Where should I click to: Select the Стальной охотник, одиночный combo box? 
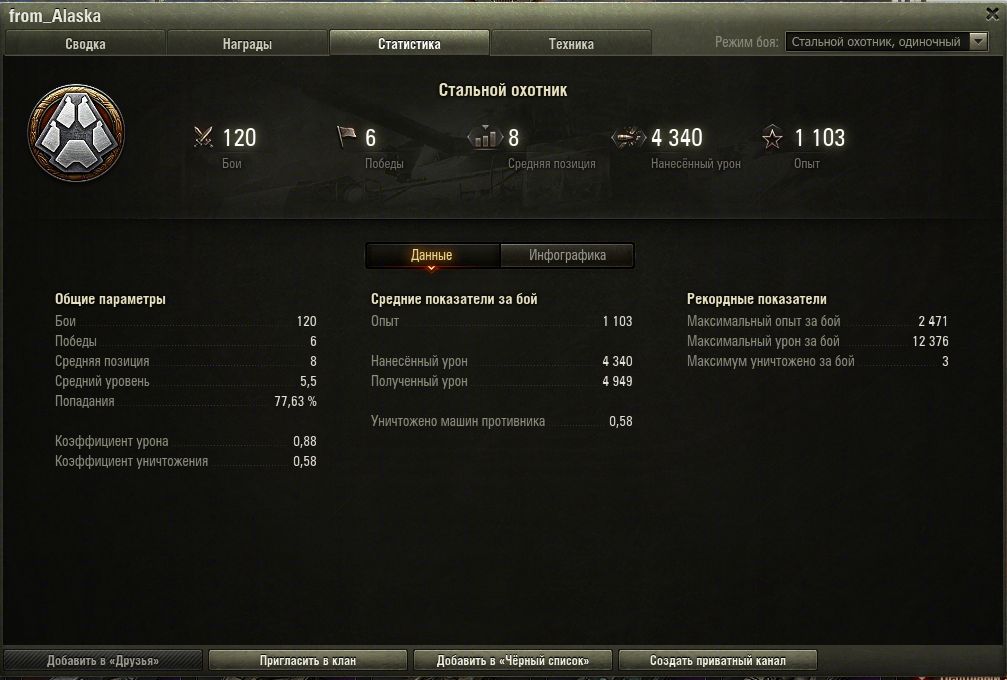[x=886, y=42]
